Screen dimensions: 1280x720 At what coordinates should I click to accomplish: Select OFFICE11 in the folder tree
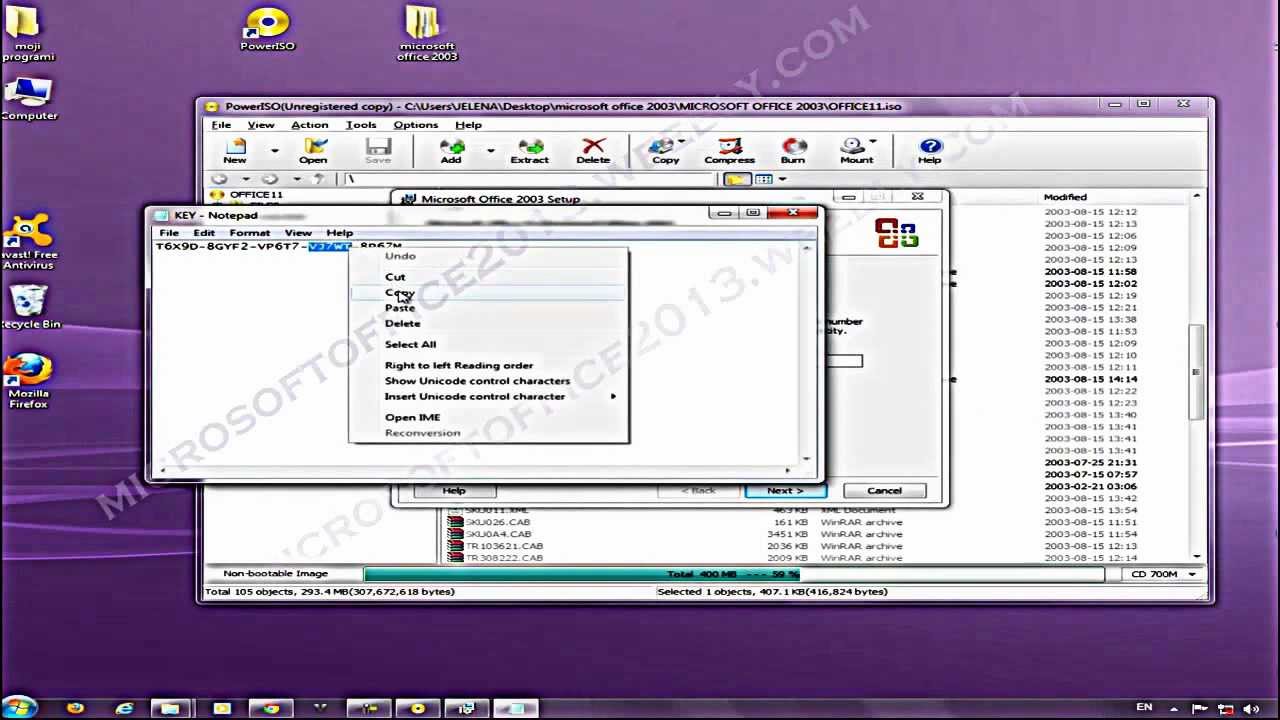[x=256, y=195]
